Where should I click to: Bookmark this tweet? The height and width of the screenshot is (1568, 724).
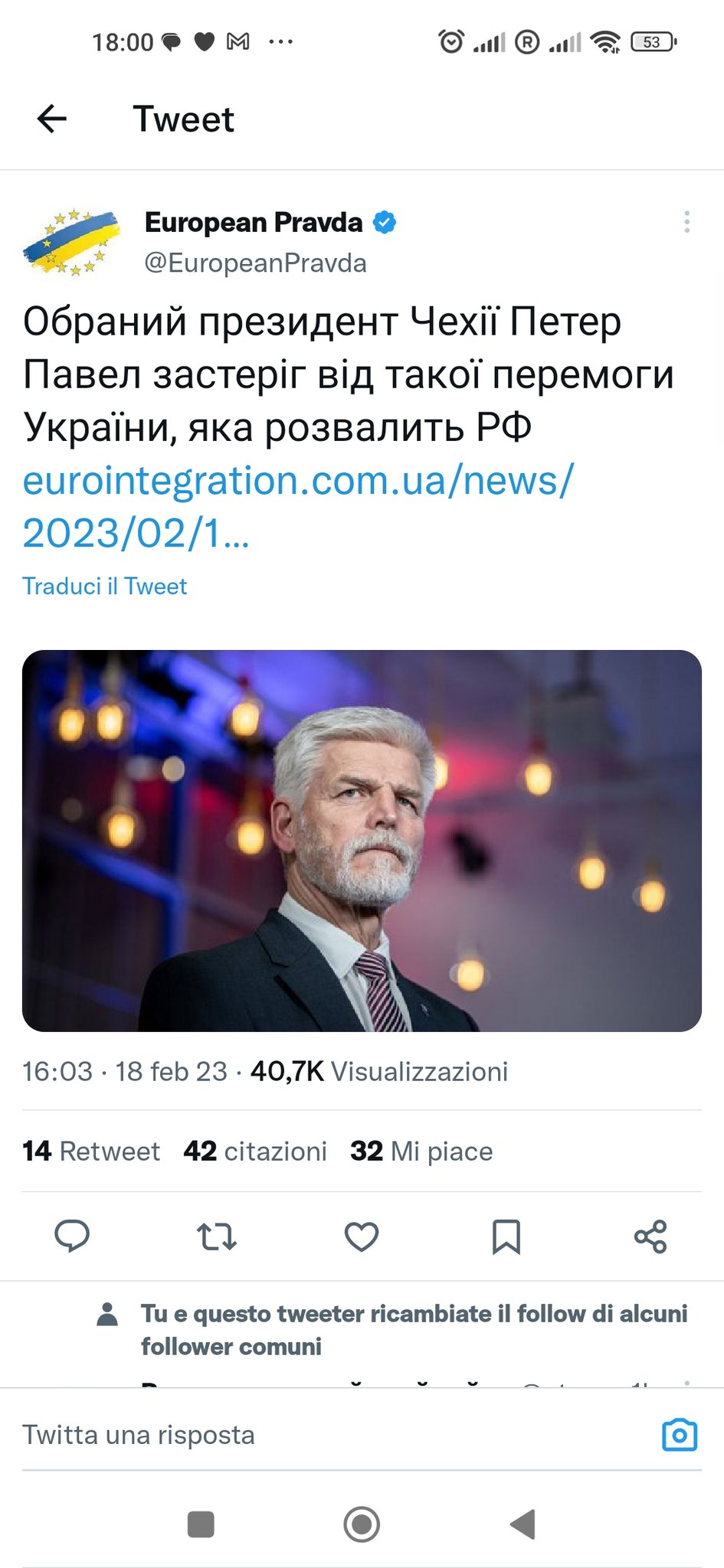tap(506, 1236)
